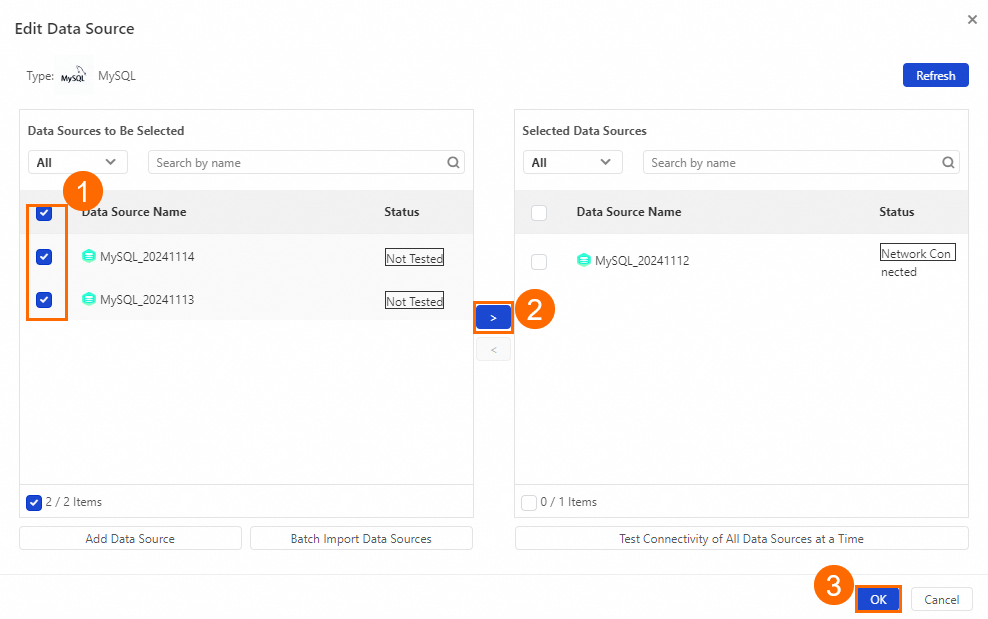Image resolution: width=988 pixels, height=619 pixels.
Task: Toggle select-all checkbox in left table header
Action: coord(44,213)
